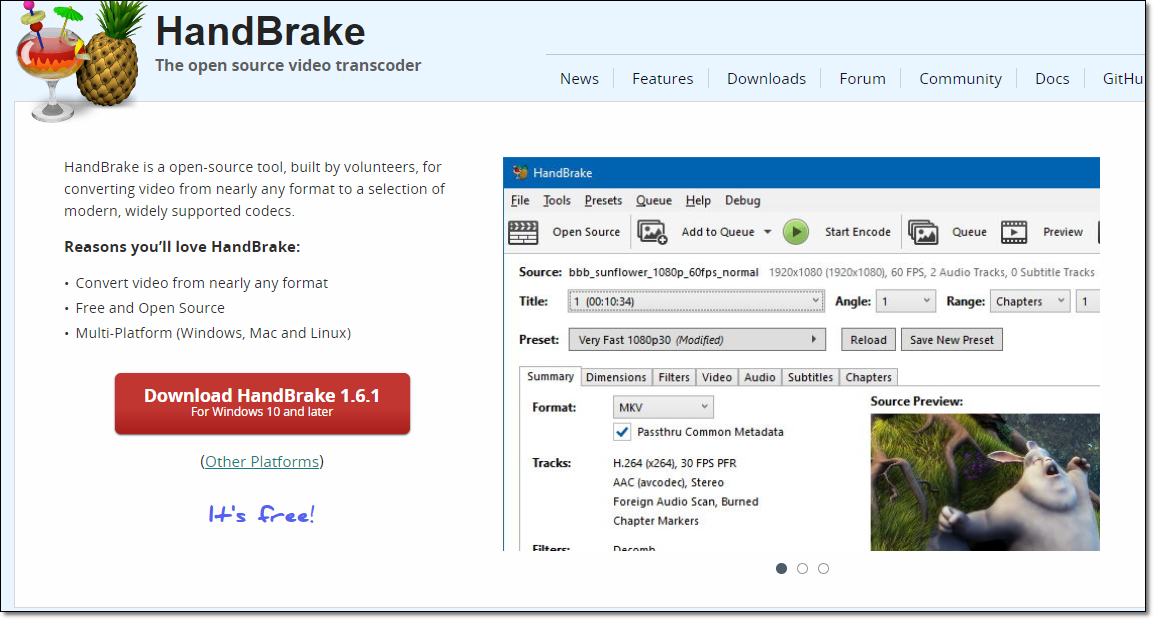This screenshot has height=620, width=1154.
Task: Open the Debug menu
Action: [743, 200]
